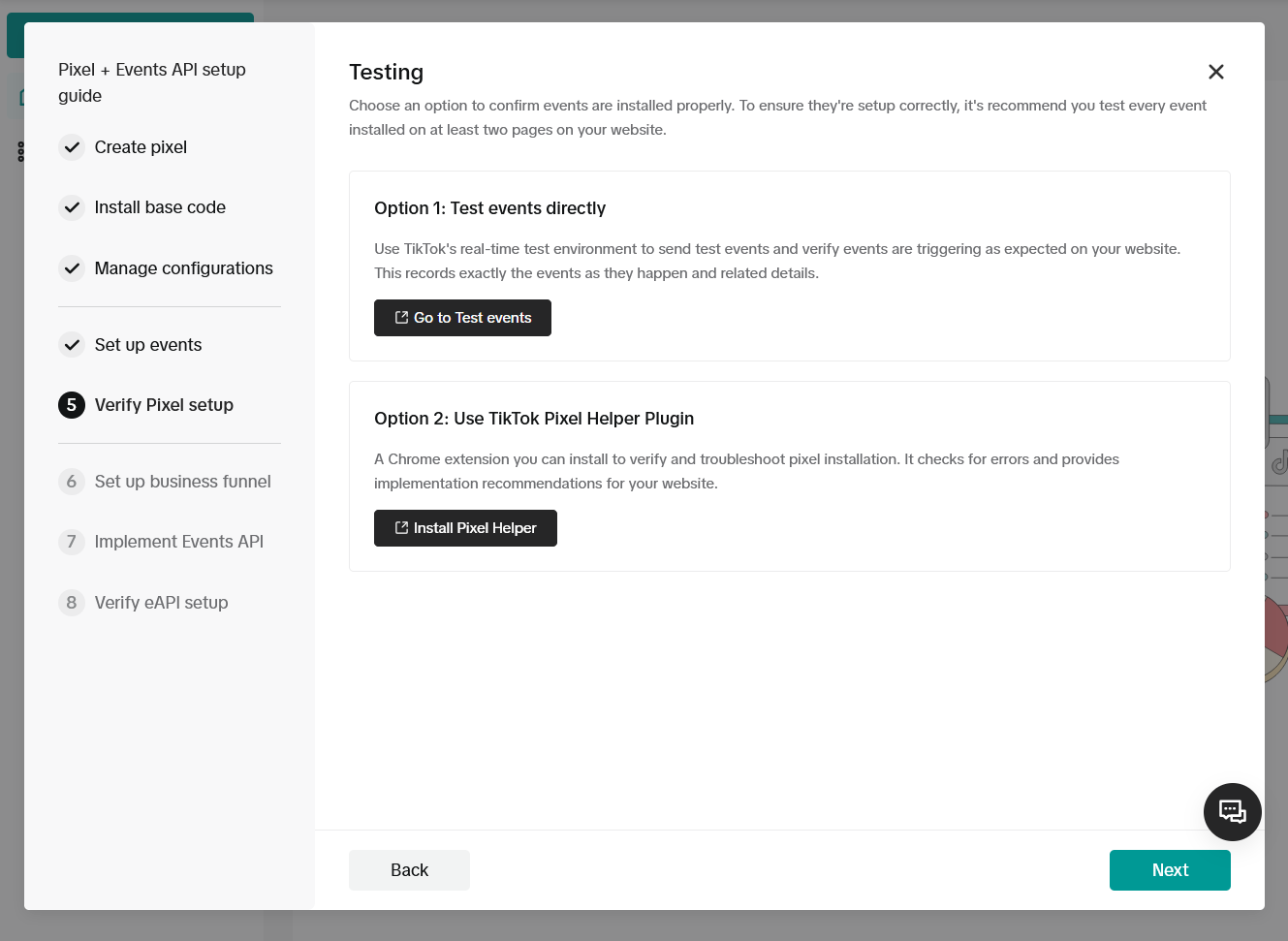Screen dimensions: 1288x941
Task: Proceed with the Next button
Action: point(1170,870)
